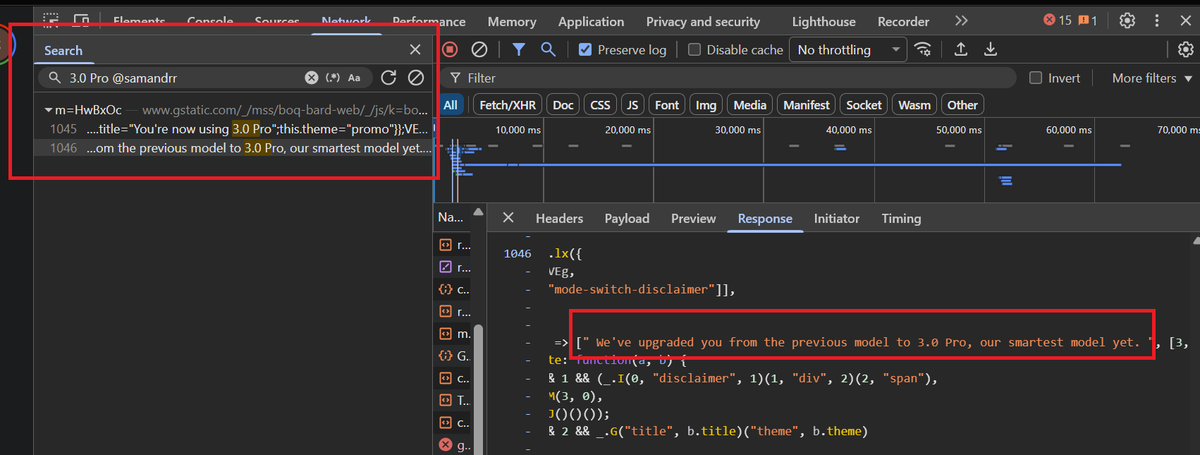The image size is (1200, 455).
Task: Filter requests by Media type
Action: click(750, 105)
